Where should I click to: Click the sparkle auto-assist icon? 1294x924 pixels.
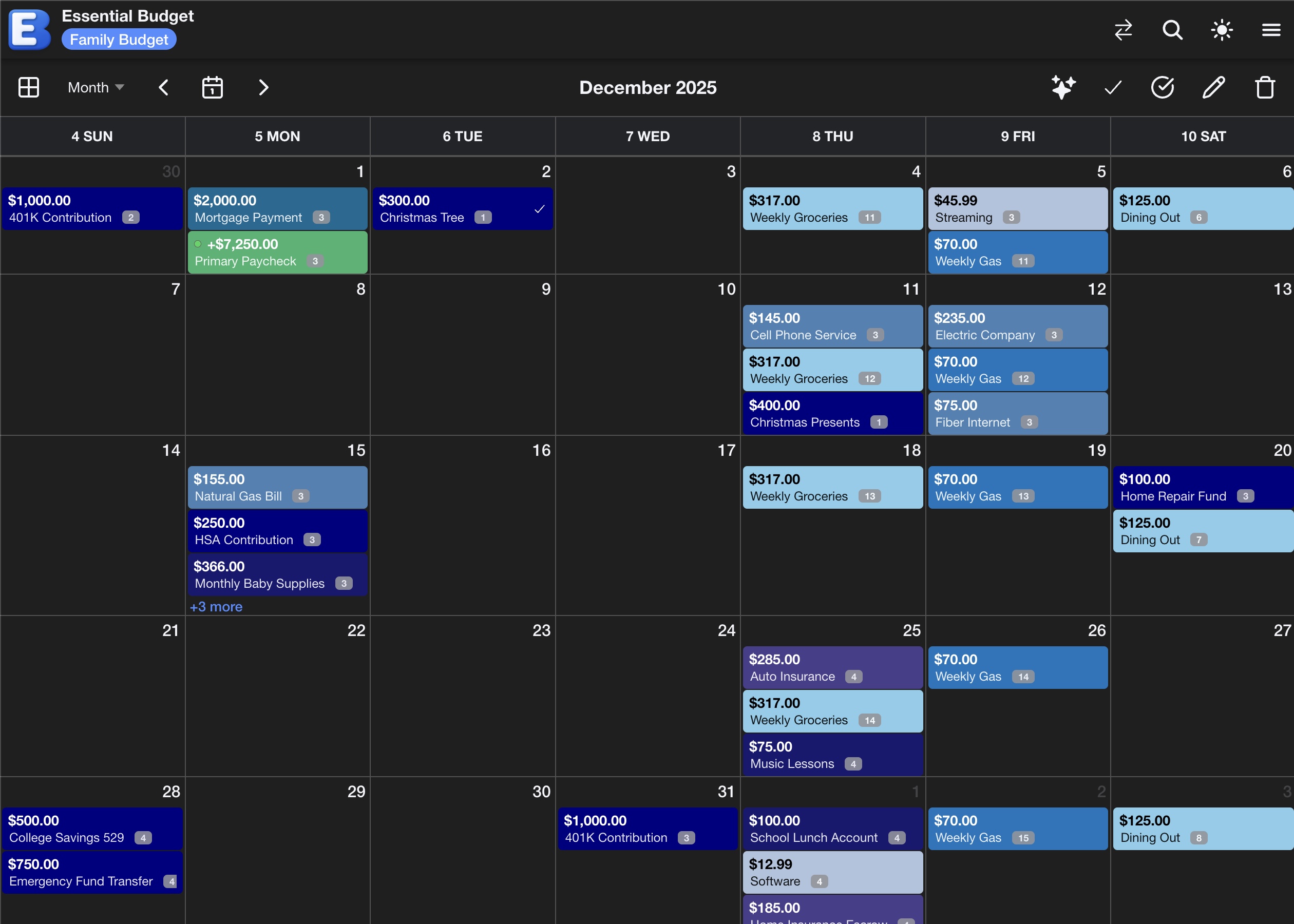coord(1063,88)
